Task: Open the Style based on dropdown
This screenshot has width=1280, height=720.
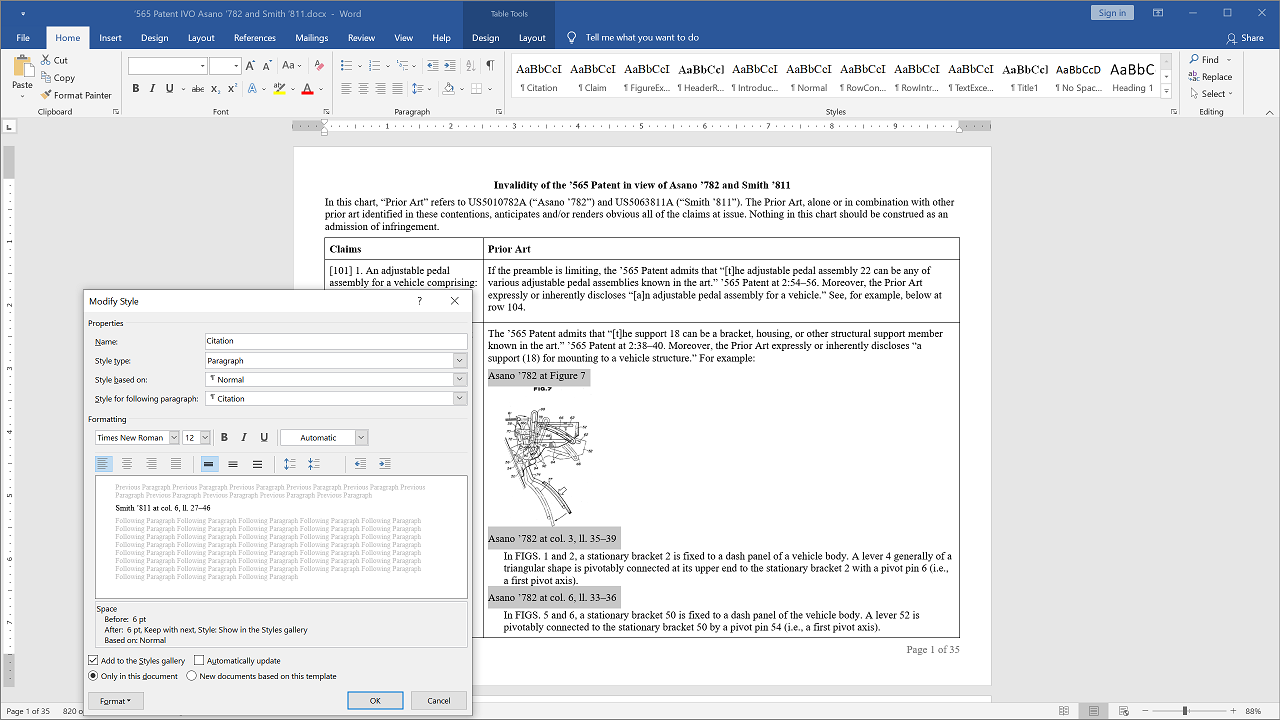Action: (x=460, y=380)
